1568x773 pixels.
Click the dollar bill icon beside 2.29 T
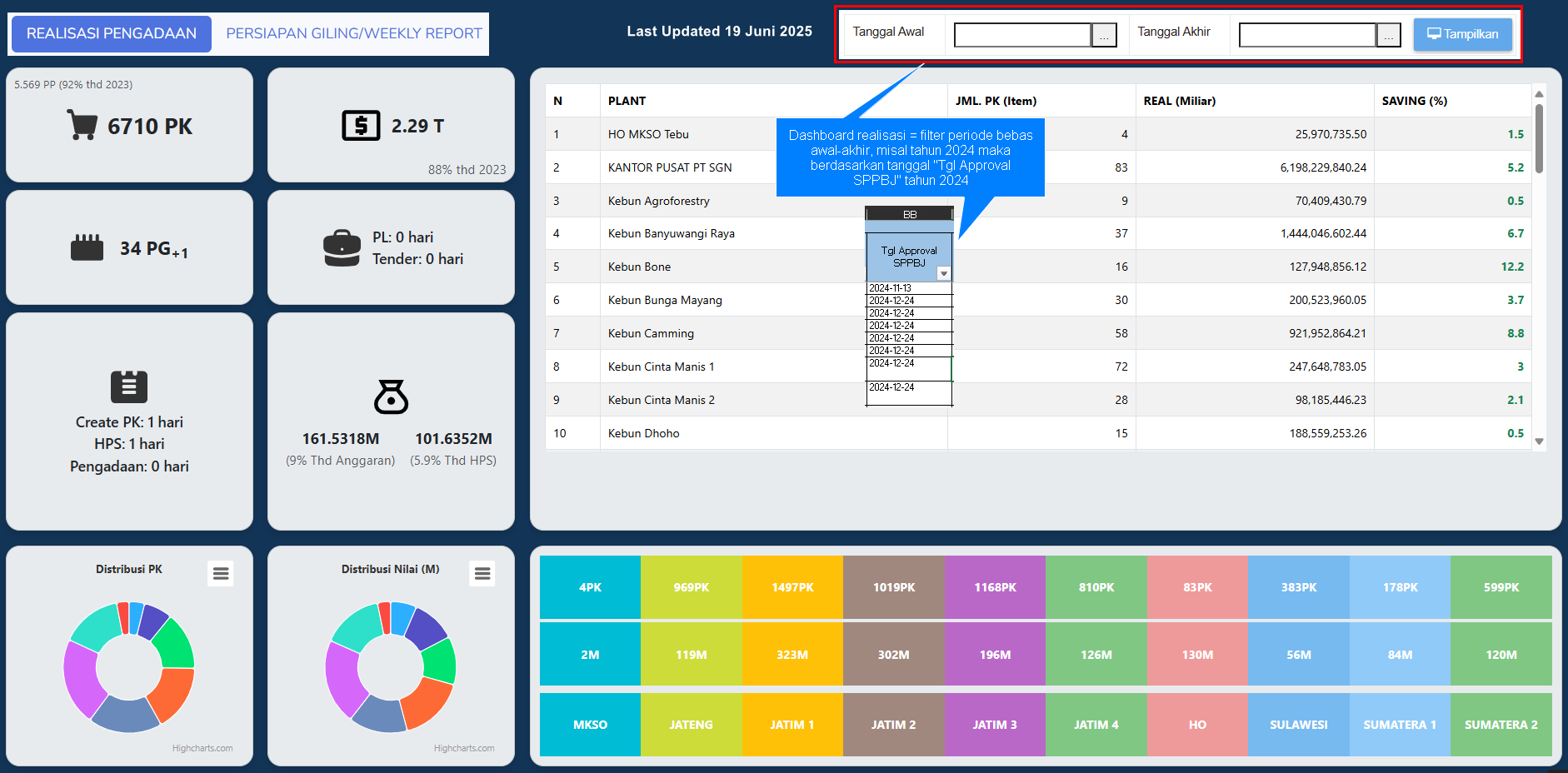(x=361, y=126)
